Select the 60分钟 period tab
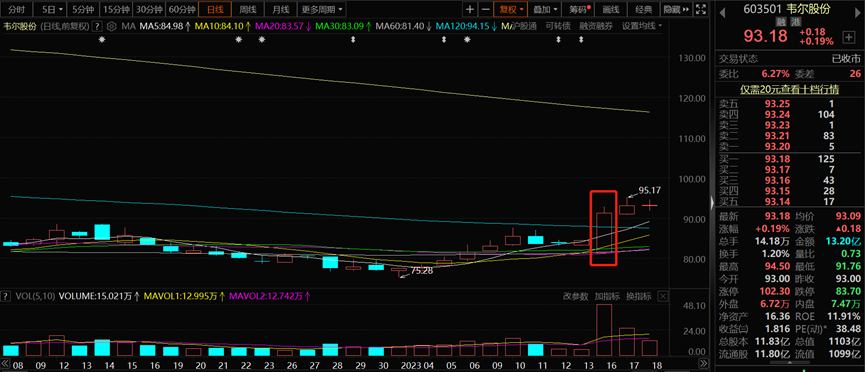Image resolution: width=865 pixels, height=372 pixels. click(x=182, y=9)
